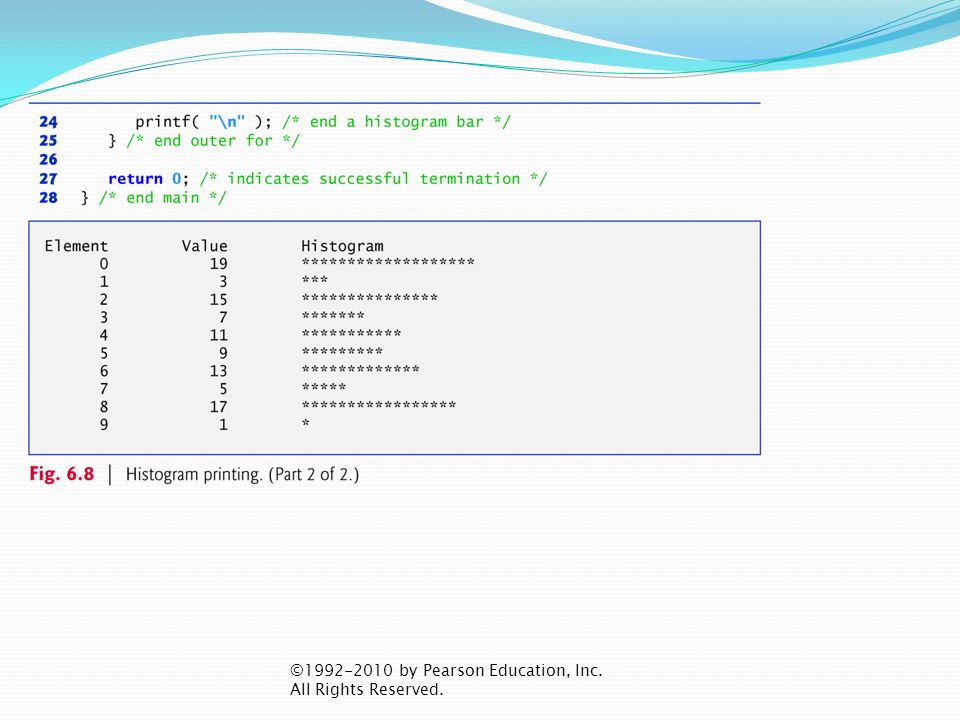
Task: Click the three-asterisk histogram bar
Action: [315, 280]
